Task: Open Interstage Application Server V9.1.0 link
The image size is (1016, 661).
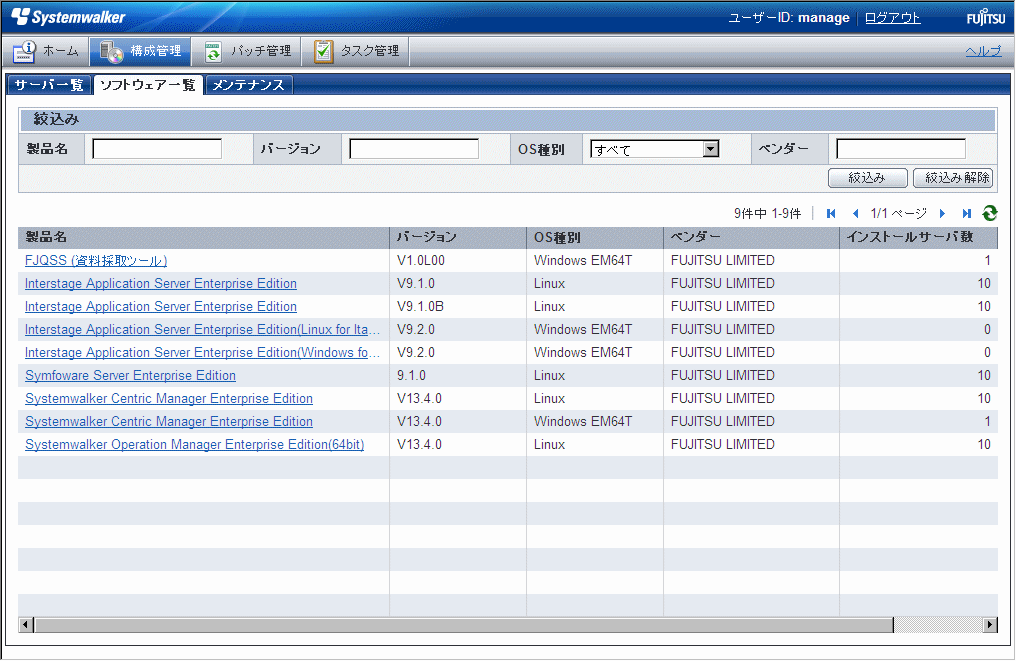Action: point(161,284)
